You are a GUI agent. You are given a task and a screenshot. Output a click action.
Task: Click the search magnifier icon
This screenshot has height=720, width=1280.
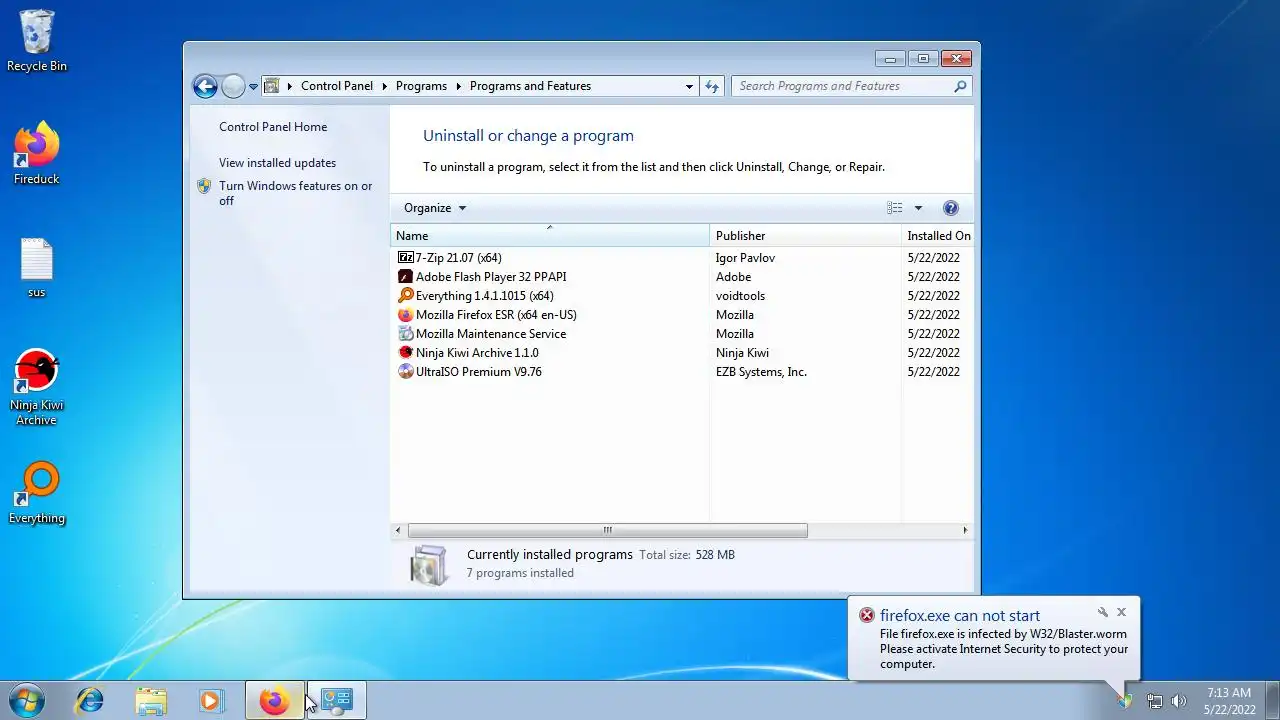[x=960, y=86]
